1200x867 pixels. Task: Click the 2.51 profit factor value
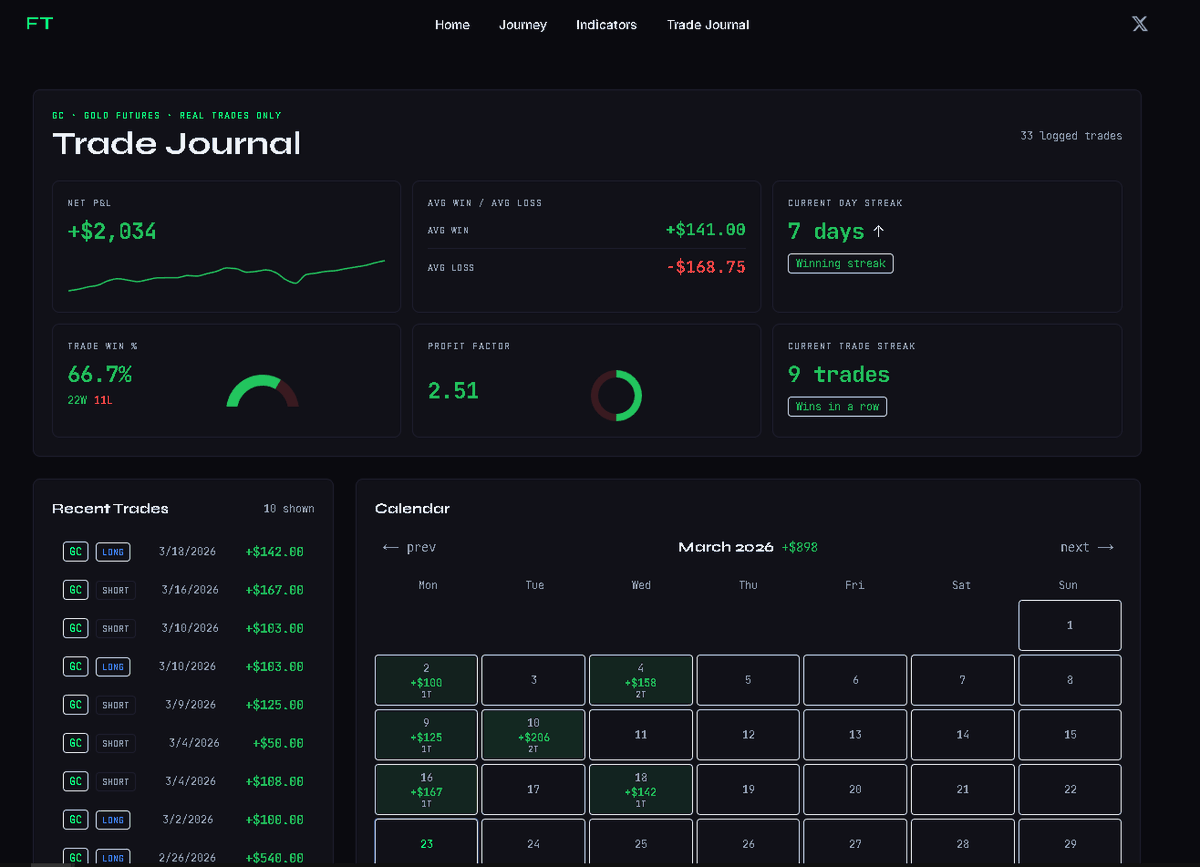coord(453,391)
